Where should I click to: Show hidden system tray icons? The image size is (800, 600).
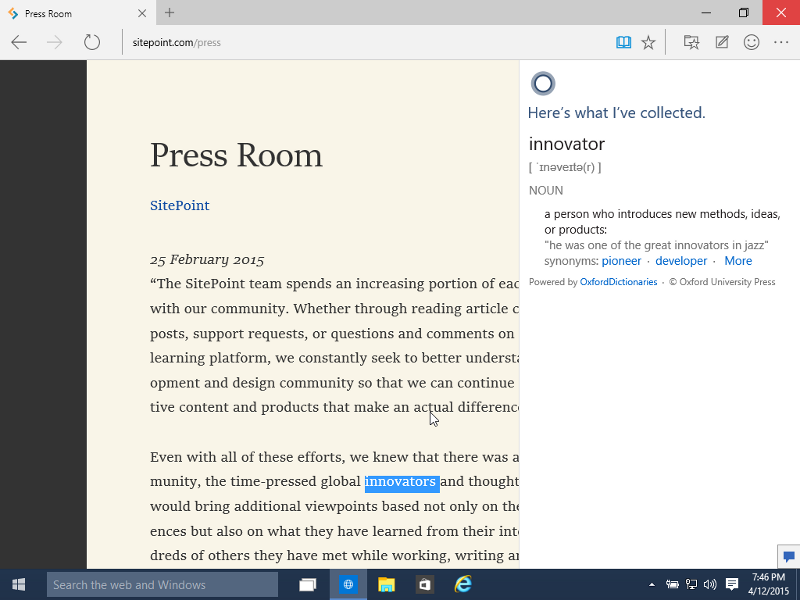[652, 585]
